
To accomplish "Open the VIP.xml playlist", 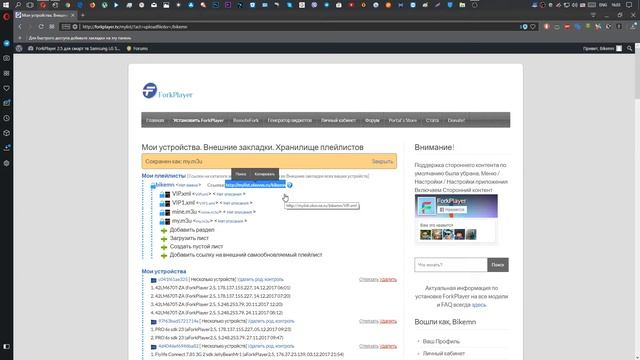I will point(181,194).
